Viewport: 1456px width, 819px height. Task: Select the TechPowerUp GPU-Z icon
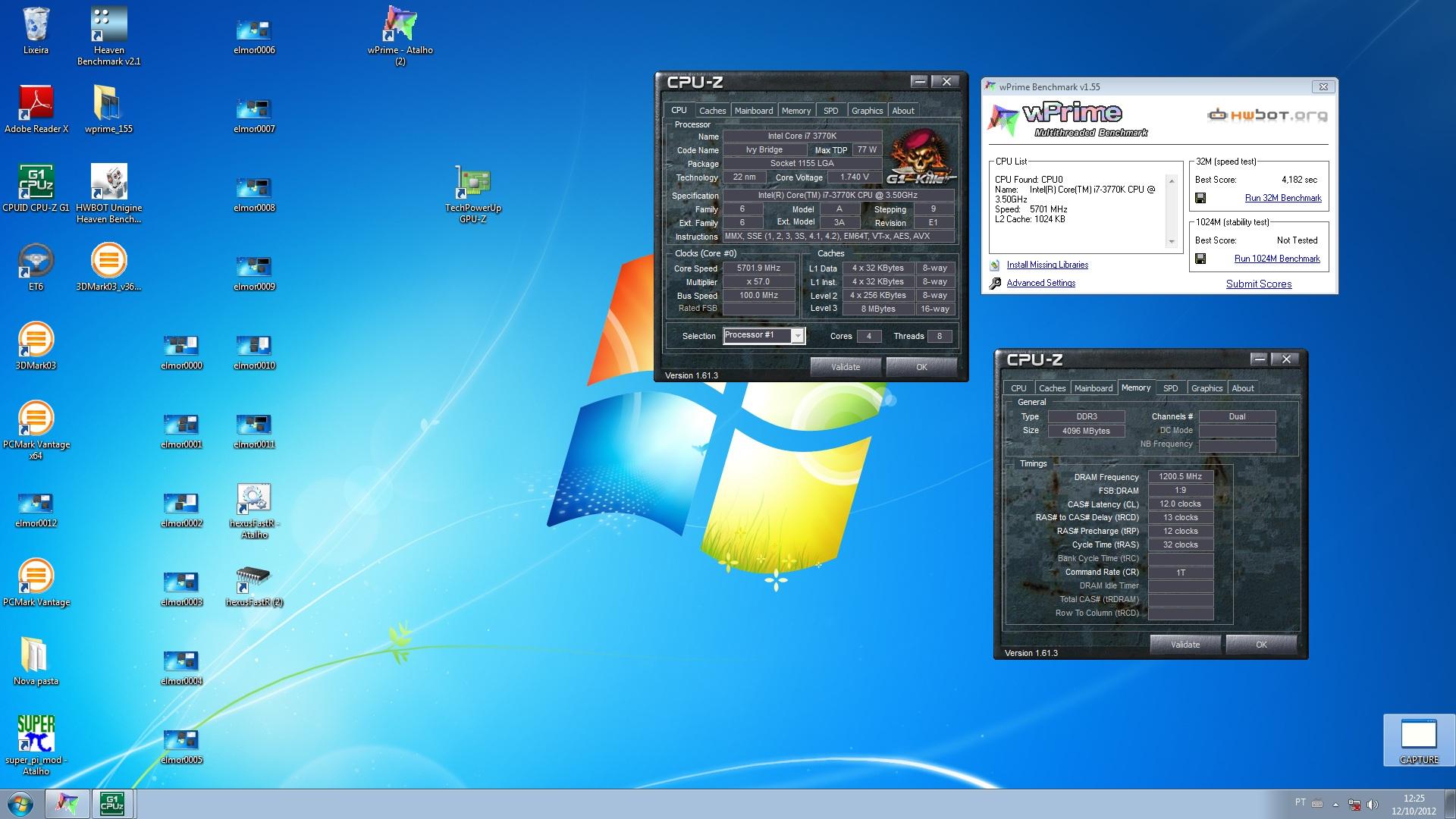[472, 193]
